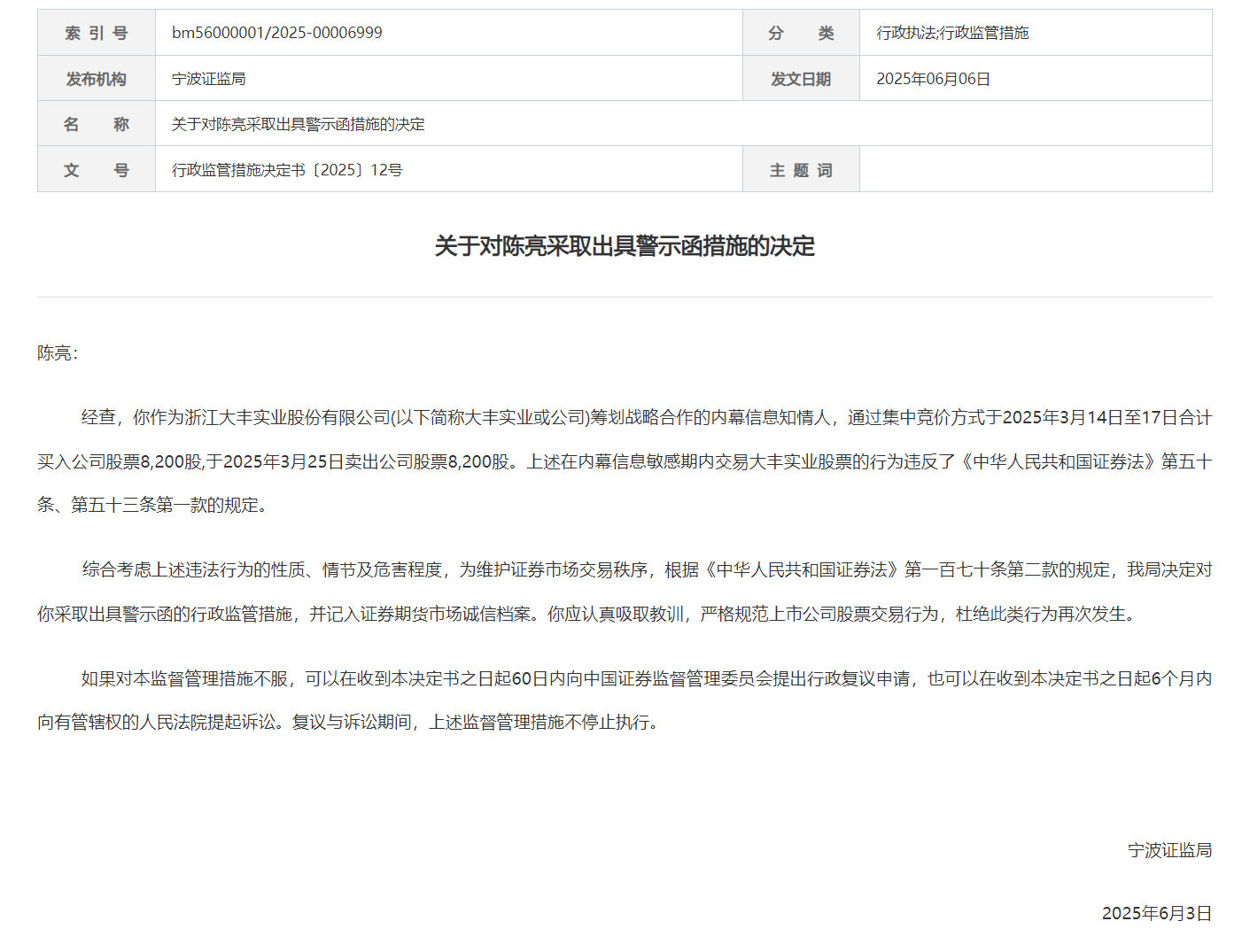Click the 名称 label cell
1242x952 pixels.
point(97,124)
